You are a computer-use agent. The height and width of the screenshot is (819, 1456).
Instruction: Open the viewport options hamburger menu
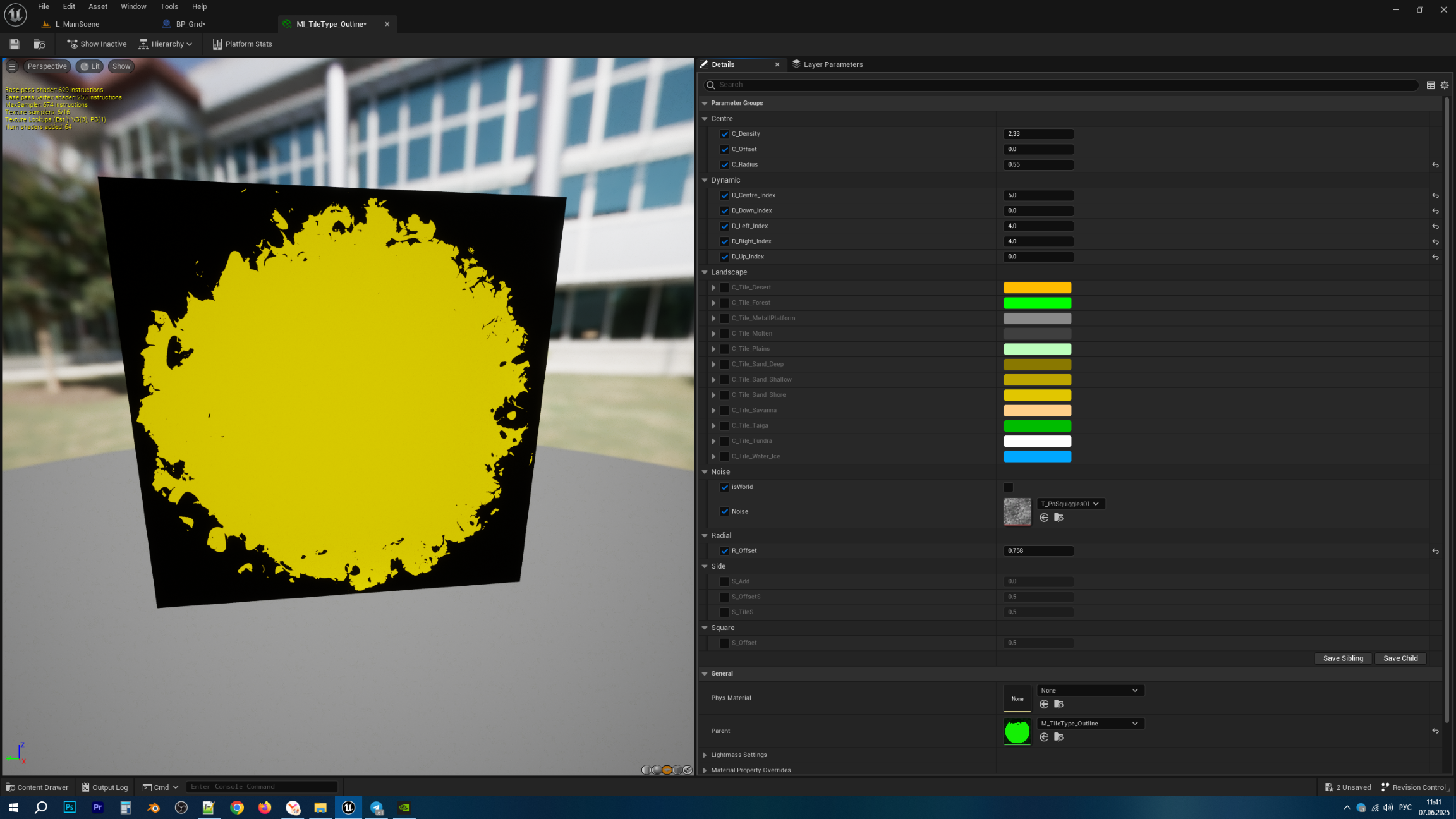12,66
